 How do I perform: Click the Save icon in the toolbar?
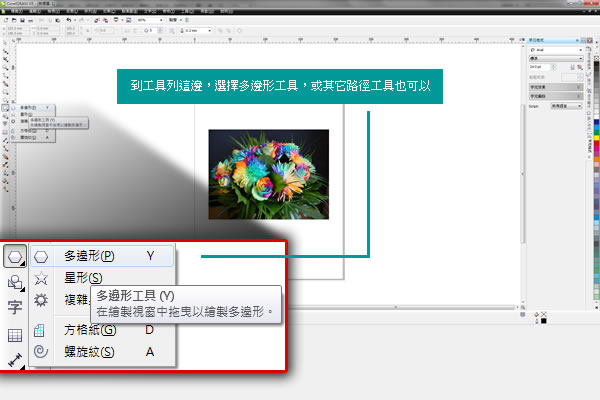pyautogui.click(x=22, y=20)
